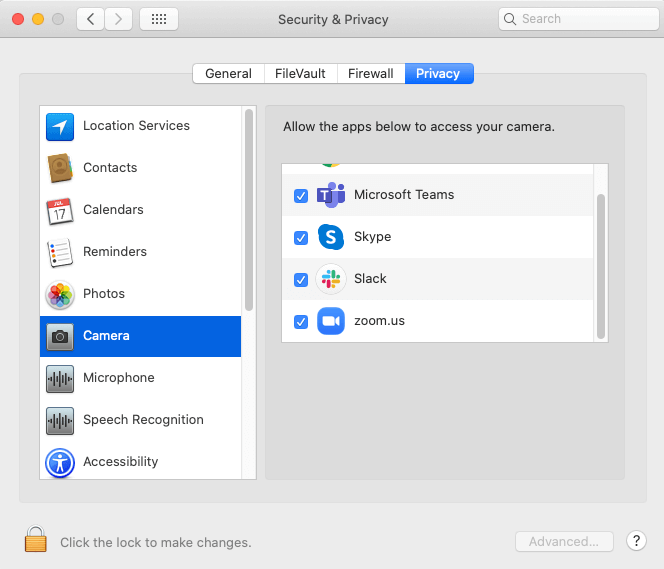Click 'Click the lock to make changes' text
This screenshot has width=664, height=569.
point(156,543)
